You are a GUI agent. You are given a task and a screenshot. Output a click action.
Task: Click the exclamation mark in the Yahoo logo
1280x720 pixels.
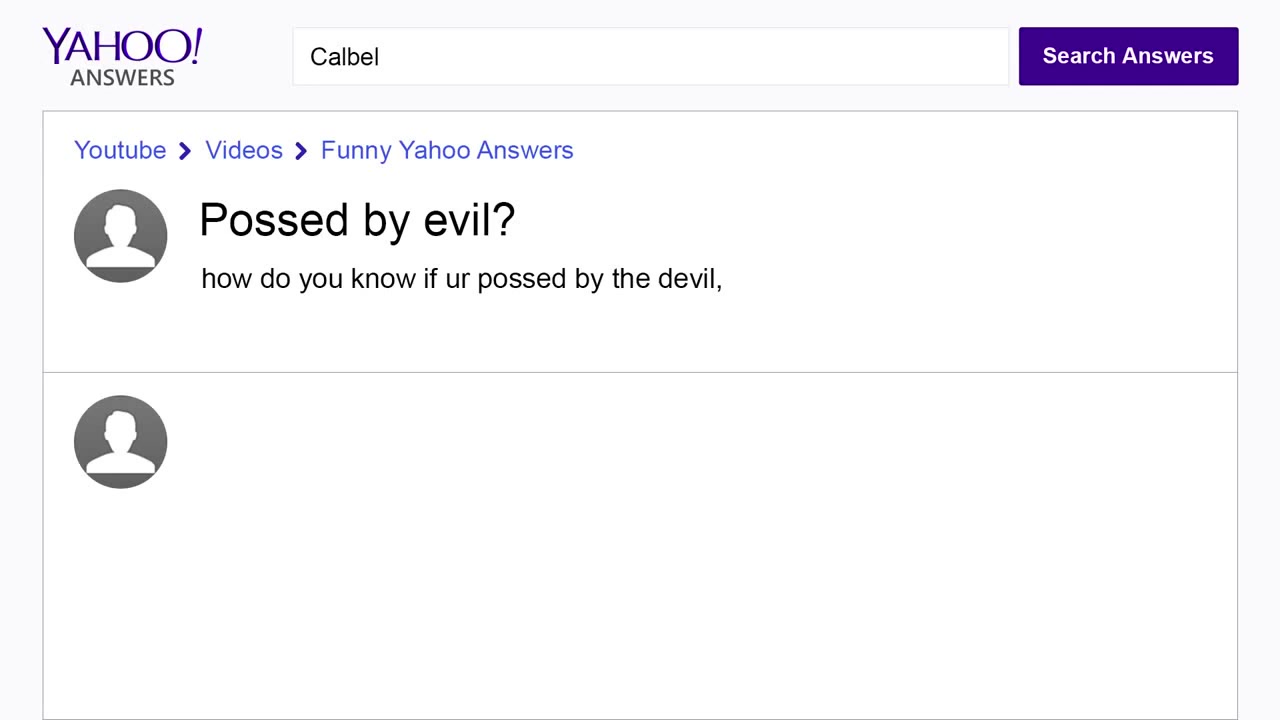(195, 44)
